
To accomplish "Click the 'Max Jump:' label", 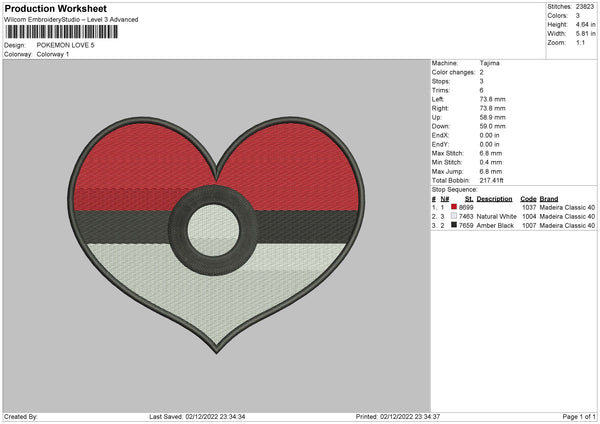I will coord(447,171).
